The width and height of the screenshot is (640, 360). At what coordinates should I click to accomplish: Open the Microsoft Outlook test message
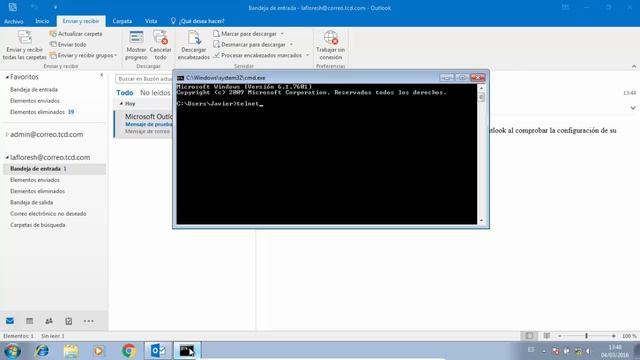(144, 124)
